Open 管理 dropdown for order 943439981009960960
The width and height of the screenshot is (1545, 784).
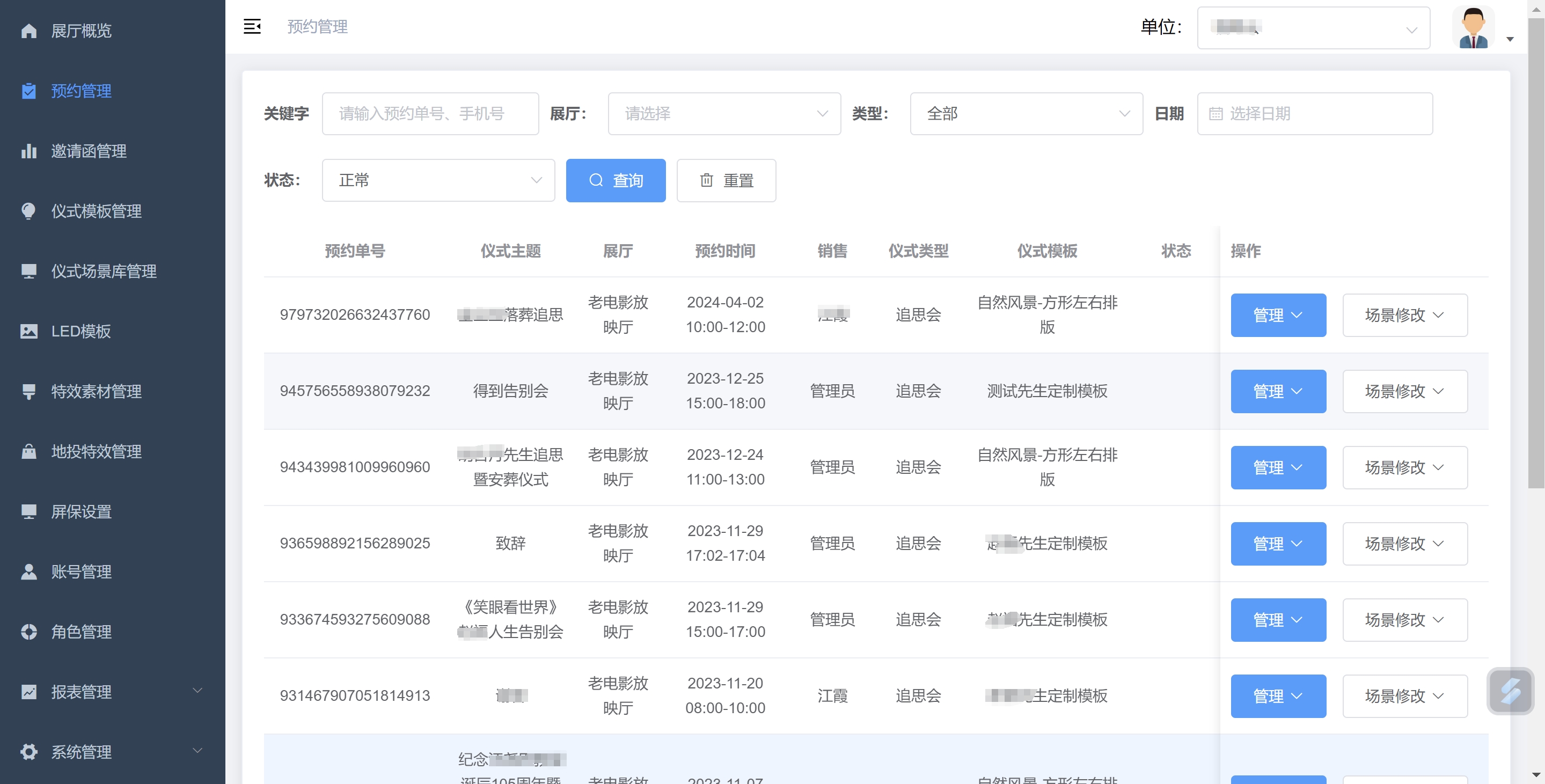(x=1278, y=467)
